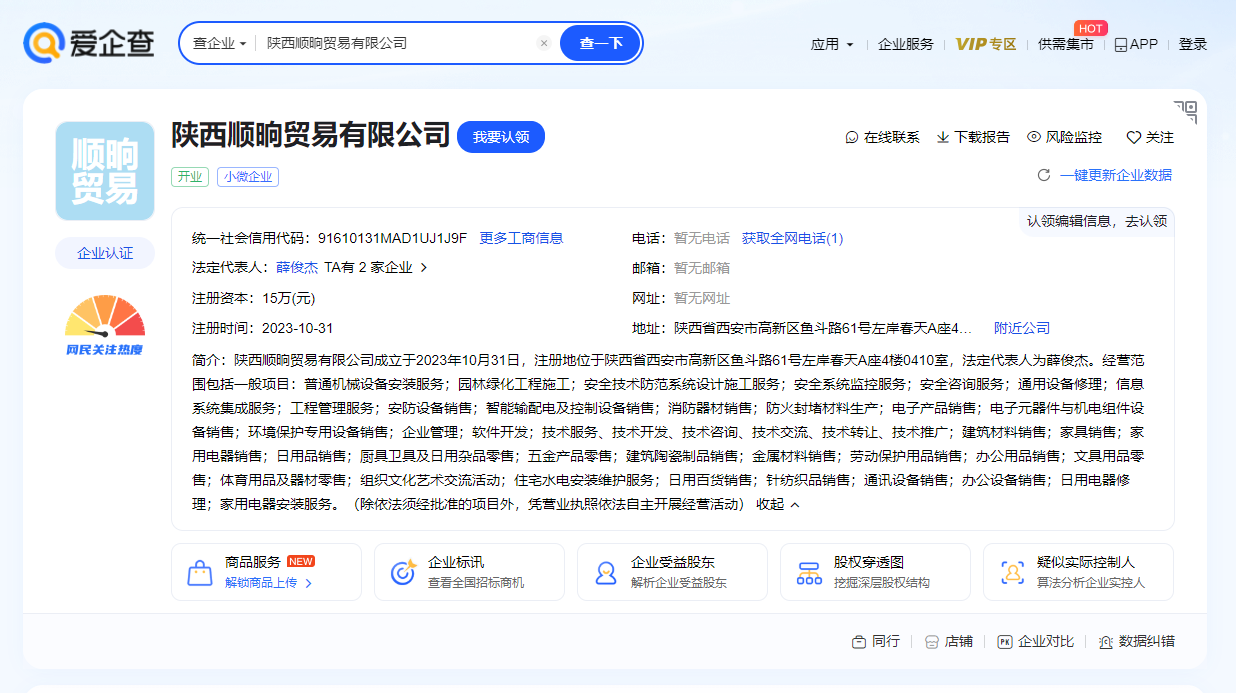Click the registration date 2023-10-31
This screenshot has height=693, width=1236.
click(298, 328)
